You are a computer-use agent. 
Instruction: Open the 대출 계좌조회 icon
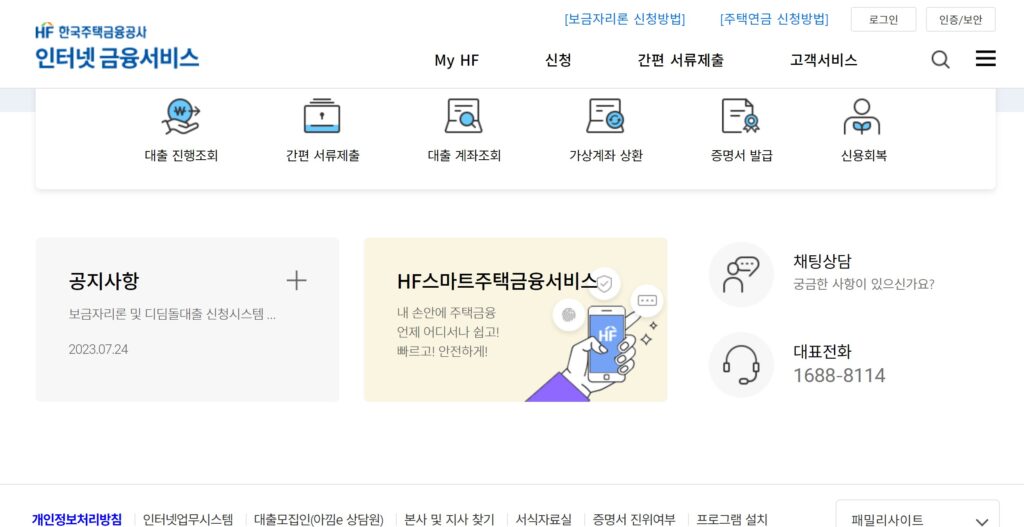(x=463, y=116)
